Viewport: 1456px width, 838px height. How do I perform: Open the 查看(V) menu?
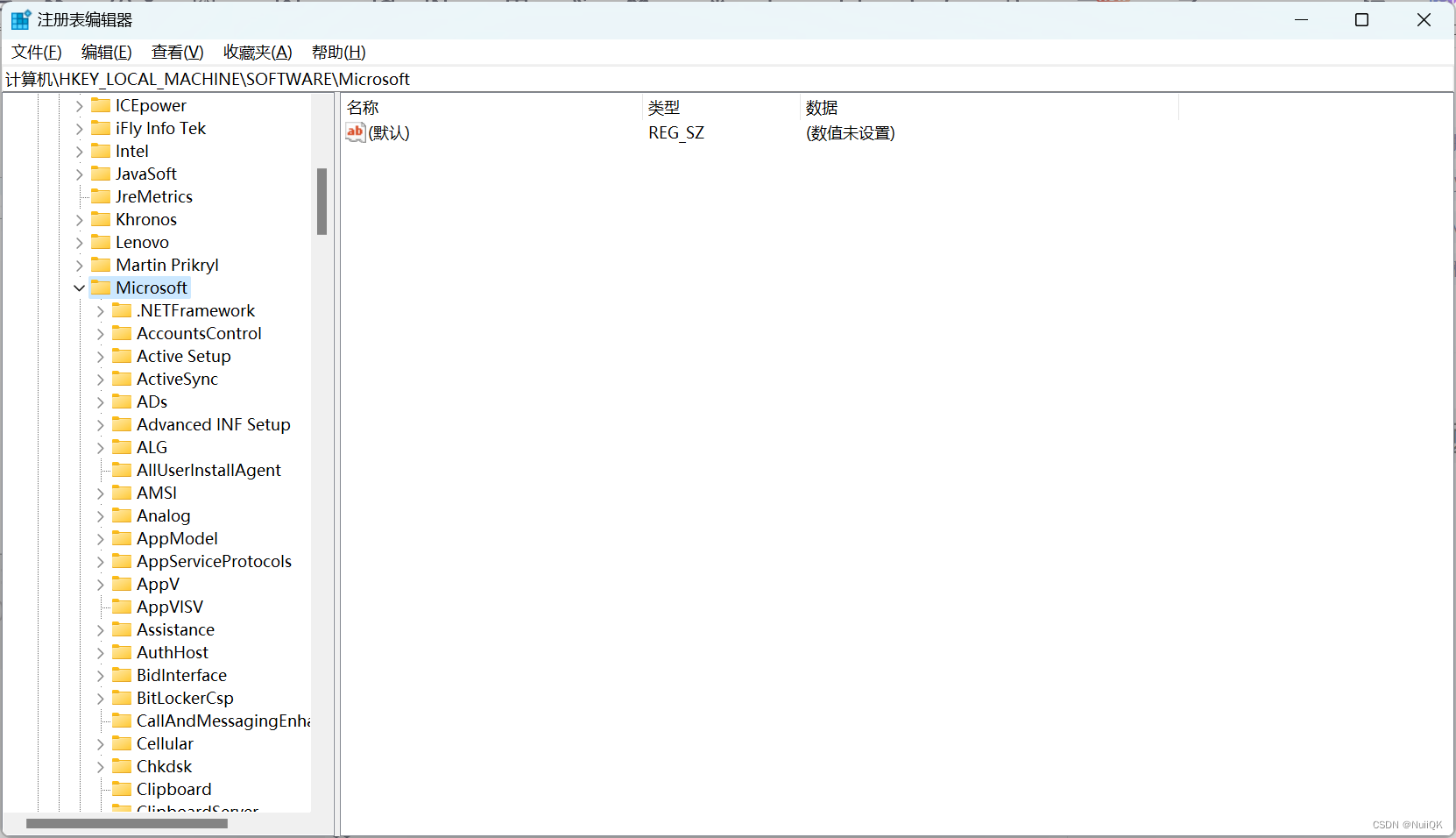click(178, 52)
